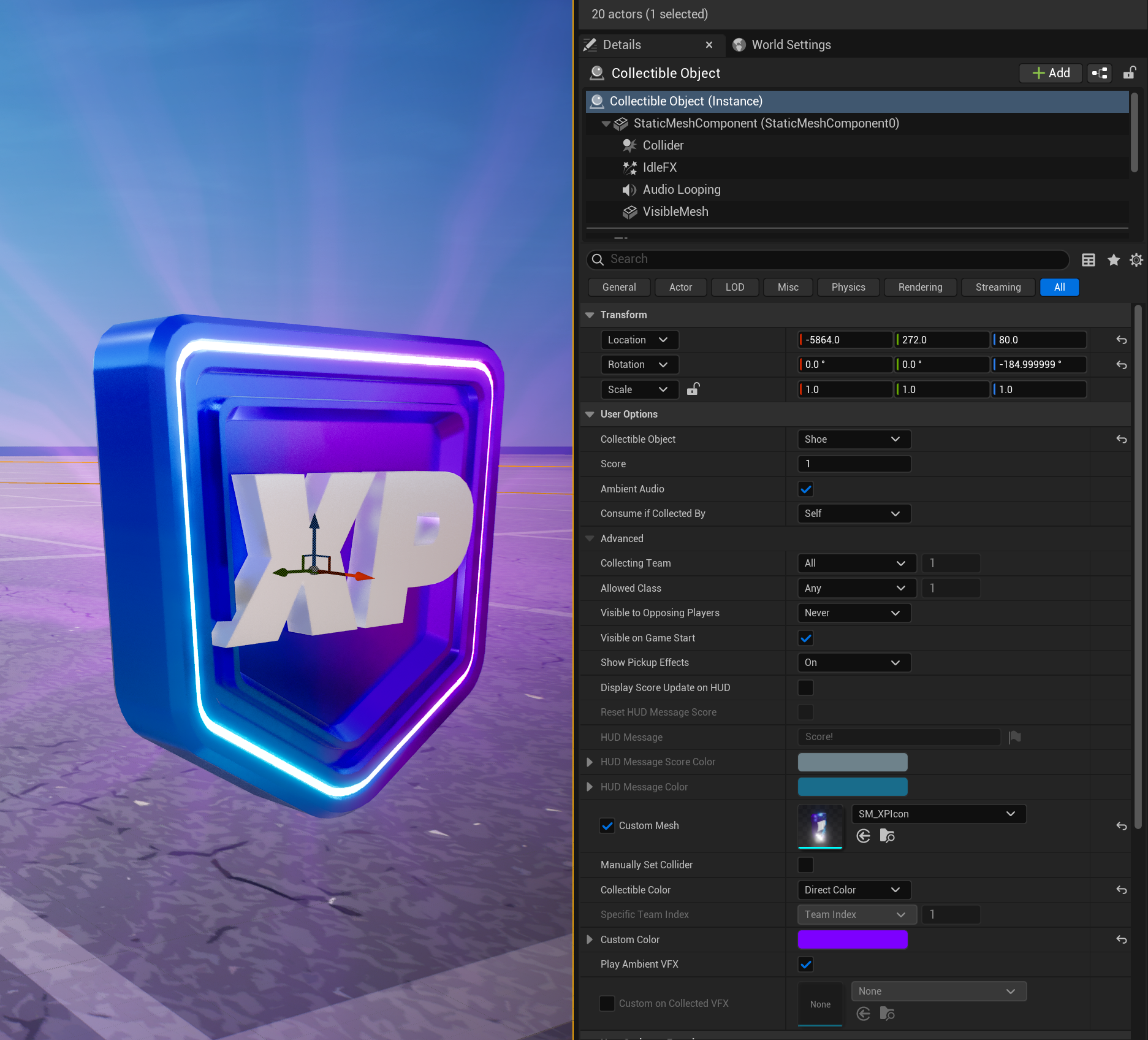Toggle the Scale lock ratio icon
1148x1040 pixels.
coord(693,389)
